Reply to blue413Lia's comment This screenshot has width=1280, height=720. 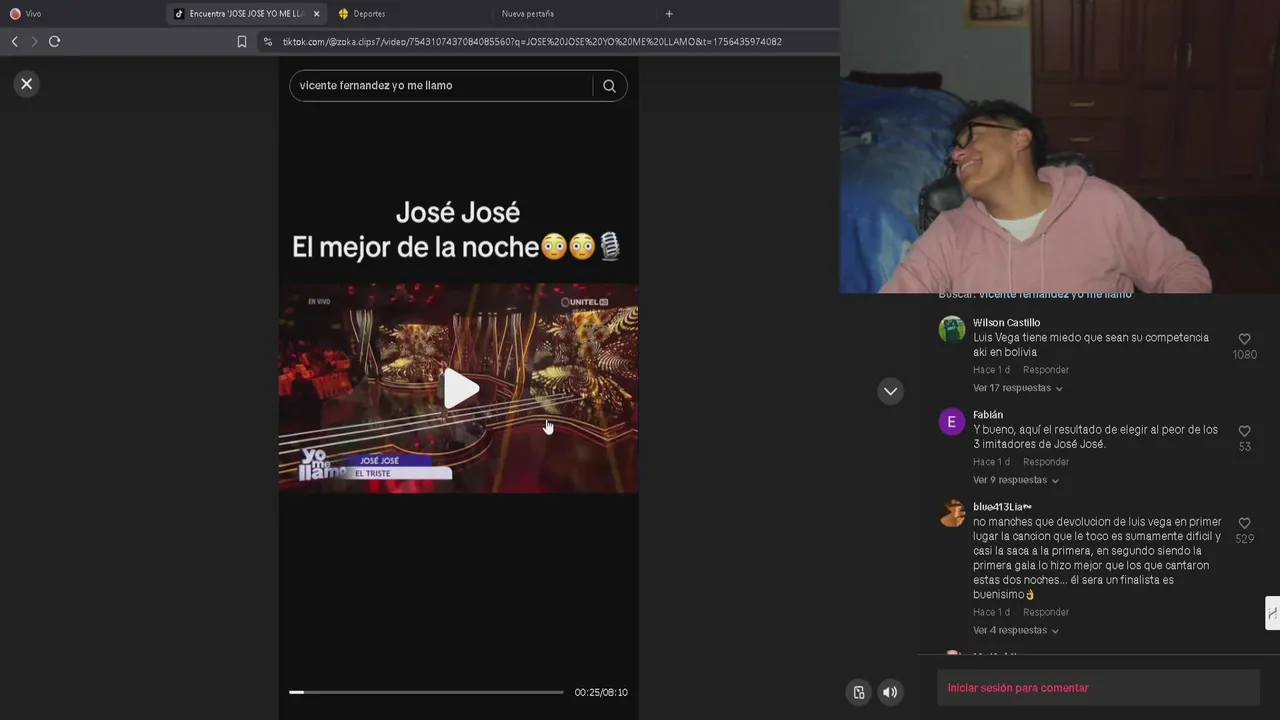point(1046,612)
